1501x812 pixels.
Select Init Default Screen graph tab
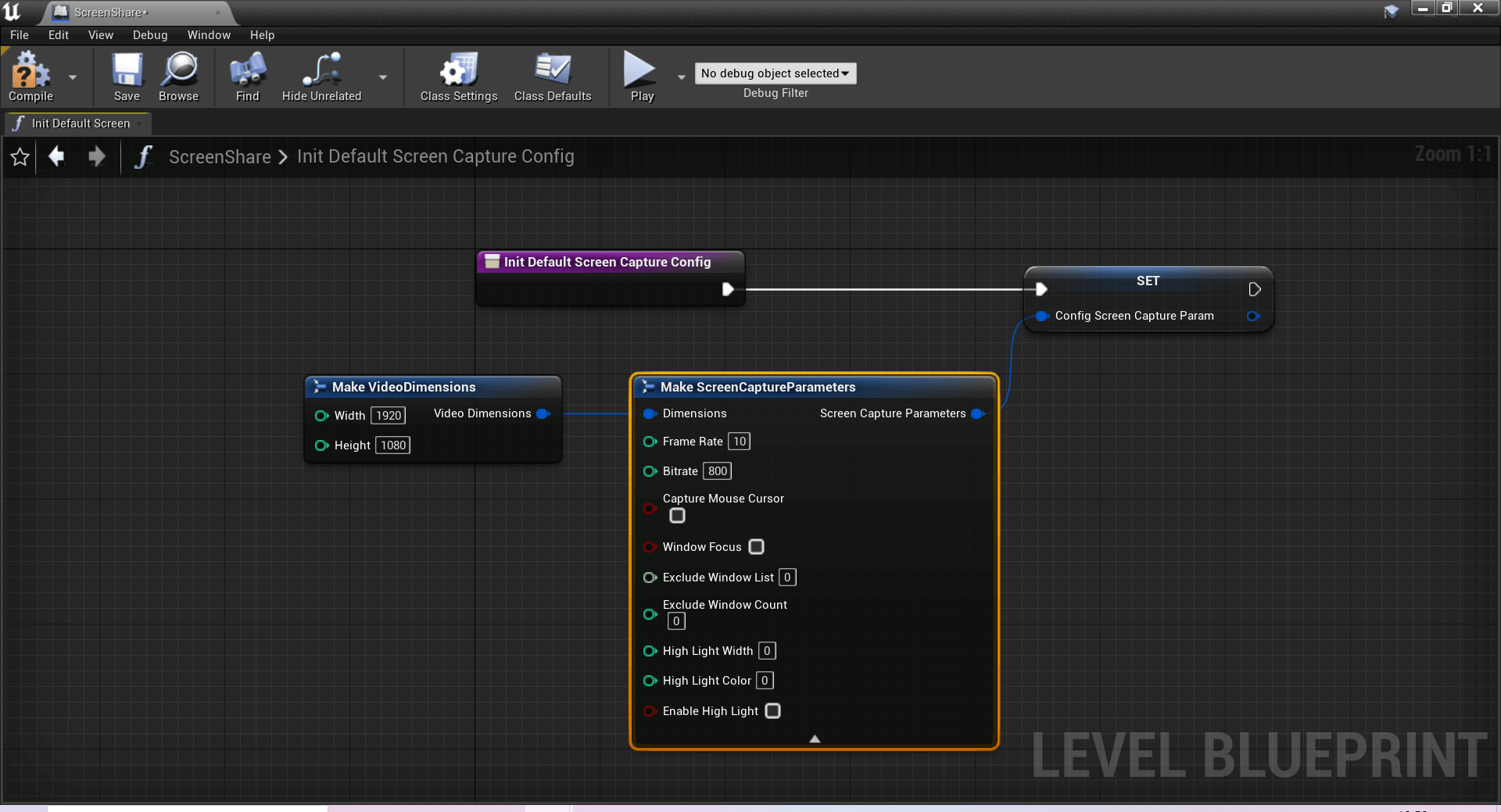click(78, 123)
